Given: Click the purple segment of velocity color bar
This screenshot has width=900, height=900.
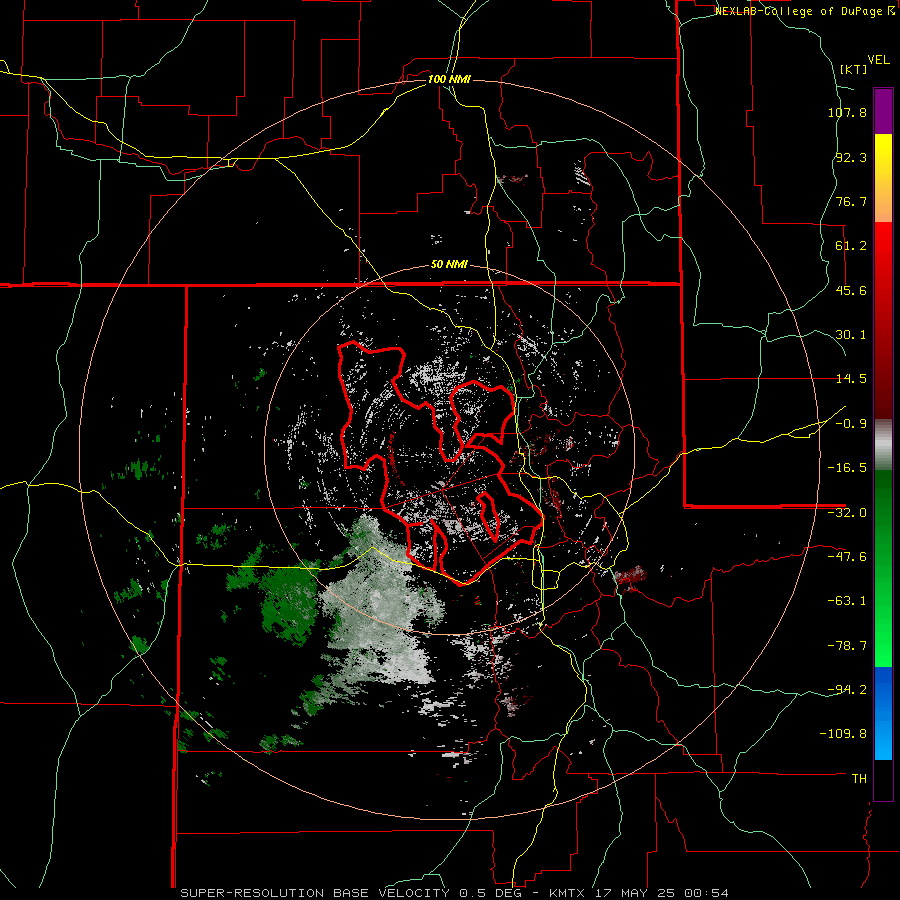Looking at the screenshot, I should (883, 111).
